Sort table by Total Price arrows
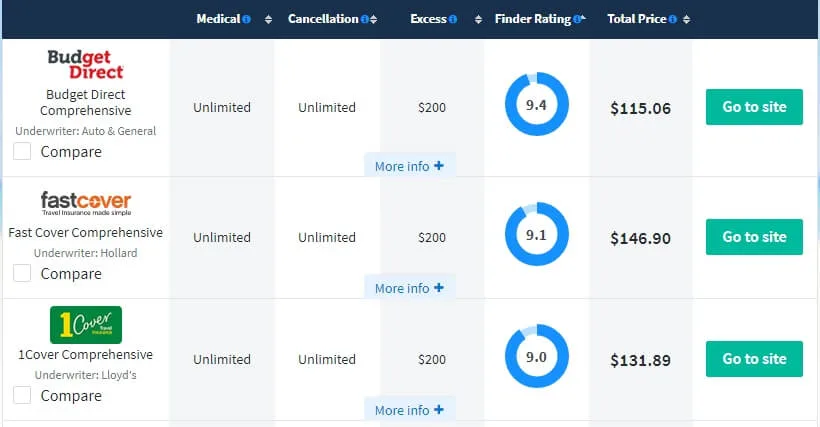Screen dimensions: 820x427 coord(686,19)
